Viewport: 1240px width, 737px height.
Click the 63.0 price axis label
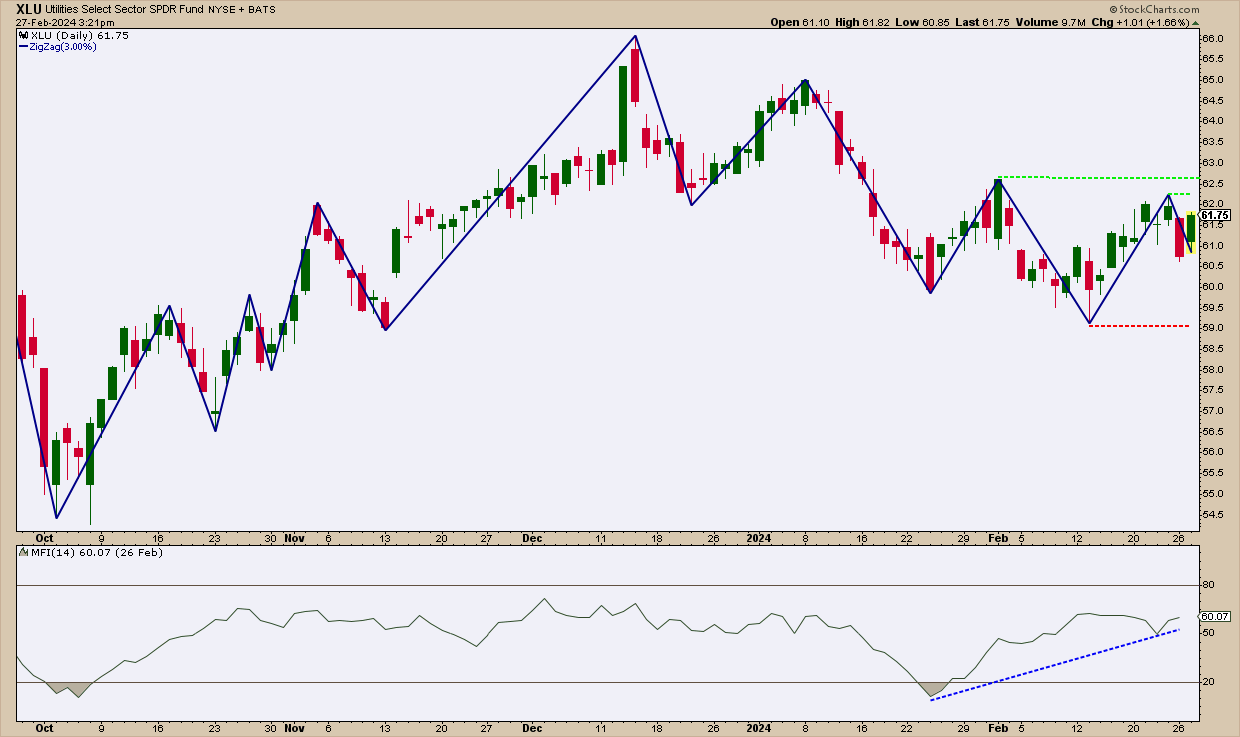tap(1211, 162)
